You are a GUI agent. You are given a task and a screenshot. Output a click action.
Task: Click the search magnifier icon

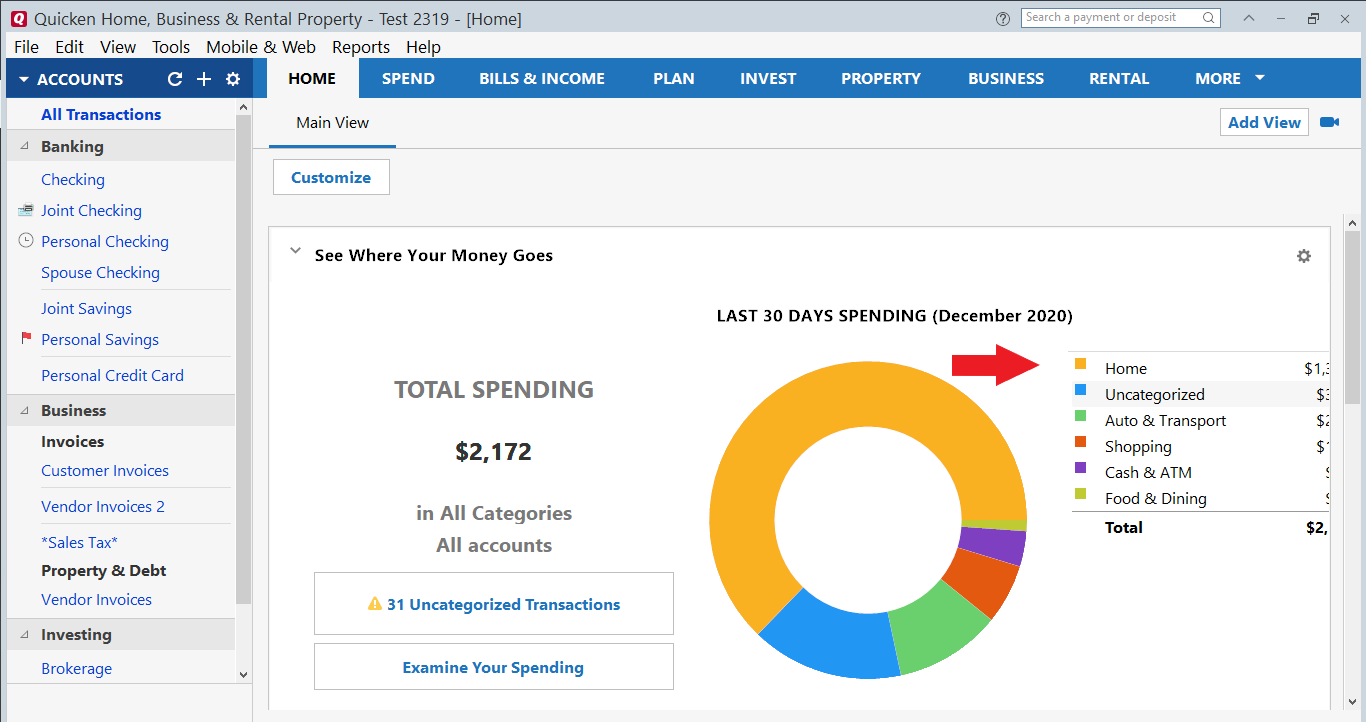click(1209, 18)
